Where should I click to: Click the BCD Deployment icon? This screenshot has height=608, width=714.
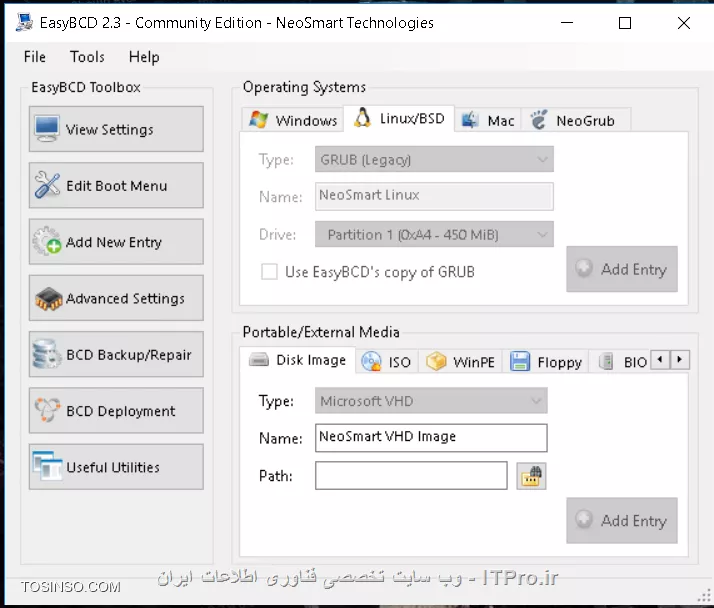[47, 409]
